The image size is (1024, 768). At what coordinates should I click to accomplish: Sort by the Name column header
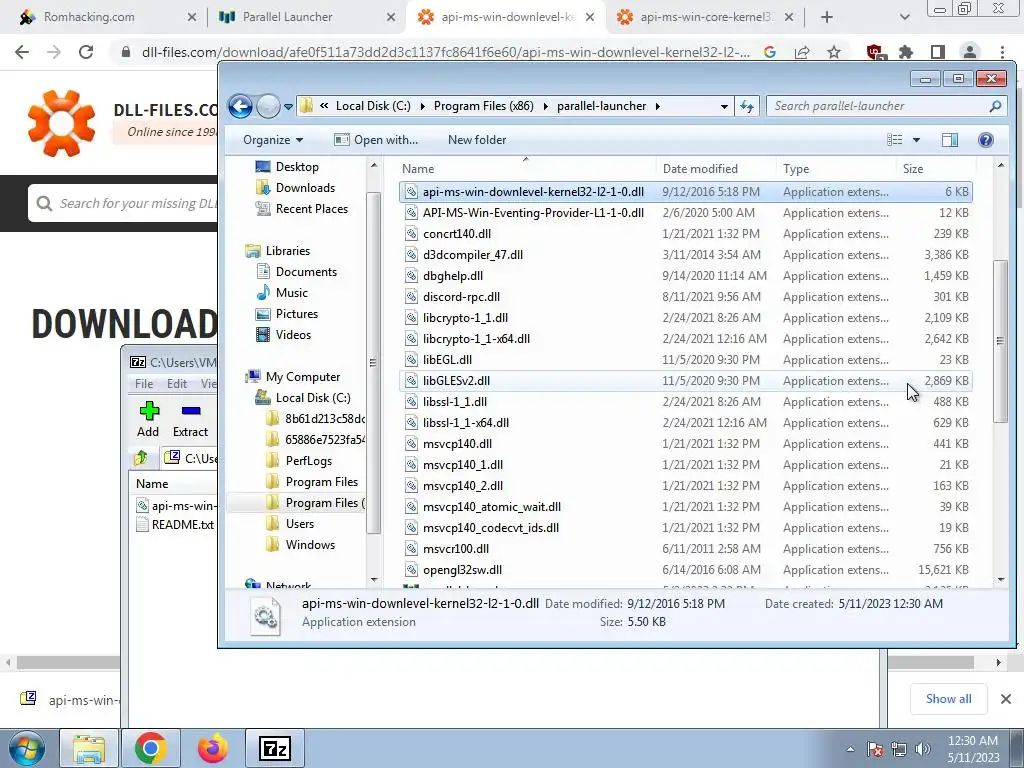pyautogui.click(x=527, y=168)
